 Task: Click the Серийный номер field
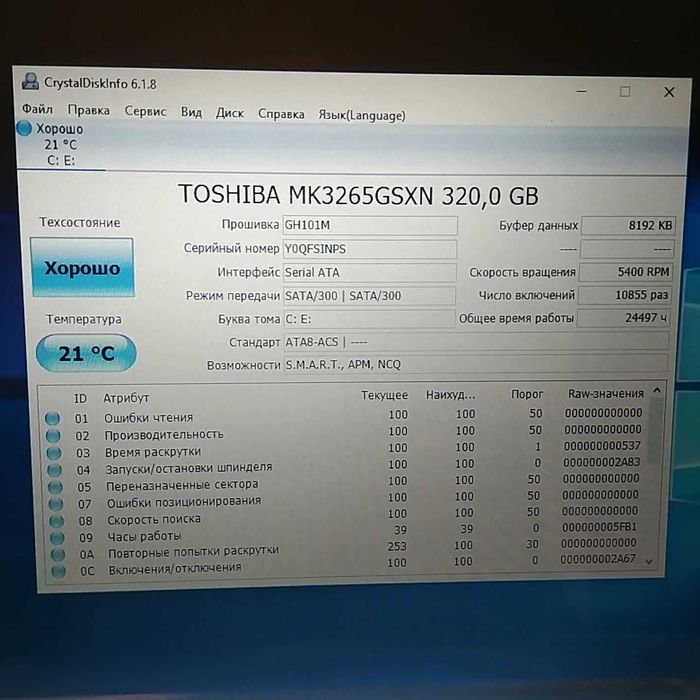pyautogui.click(x=370, y=249)
